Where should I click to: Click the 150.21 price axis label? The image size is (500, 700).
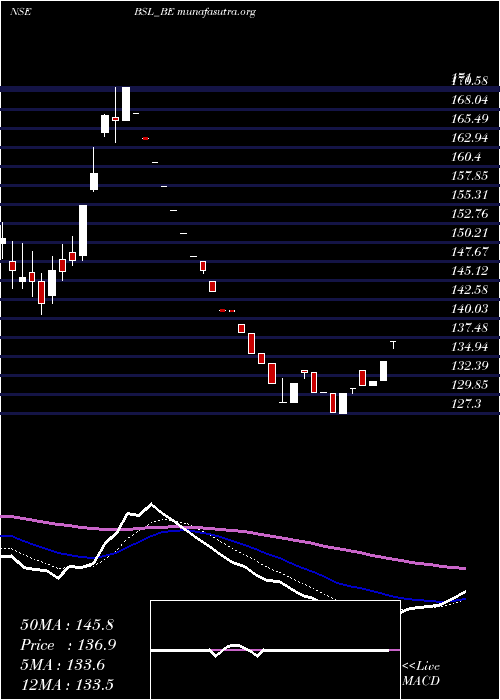tap(469, 233)
